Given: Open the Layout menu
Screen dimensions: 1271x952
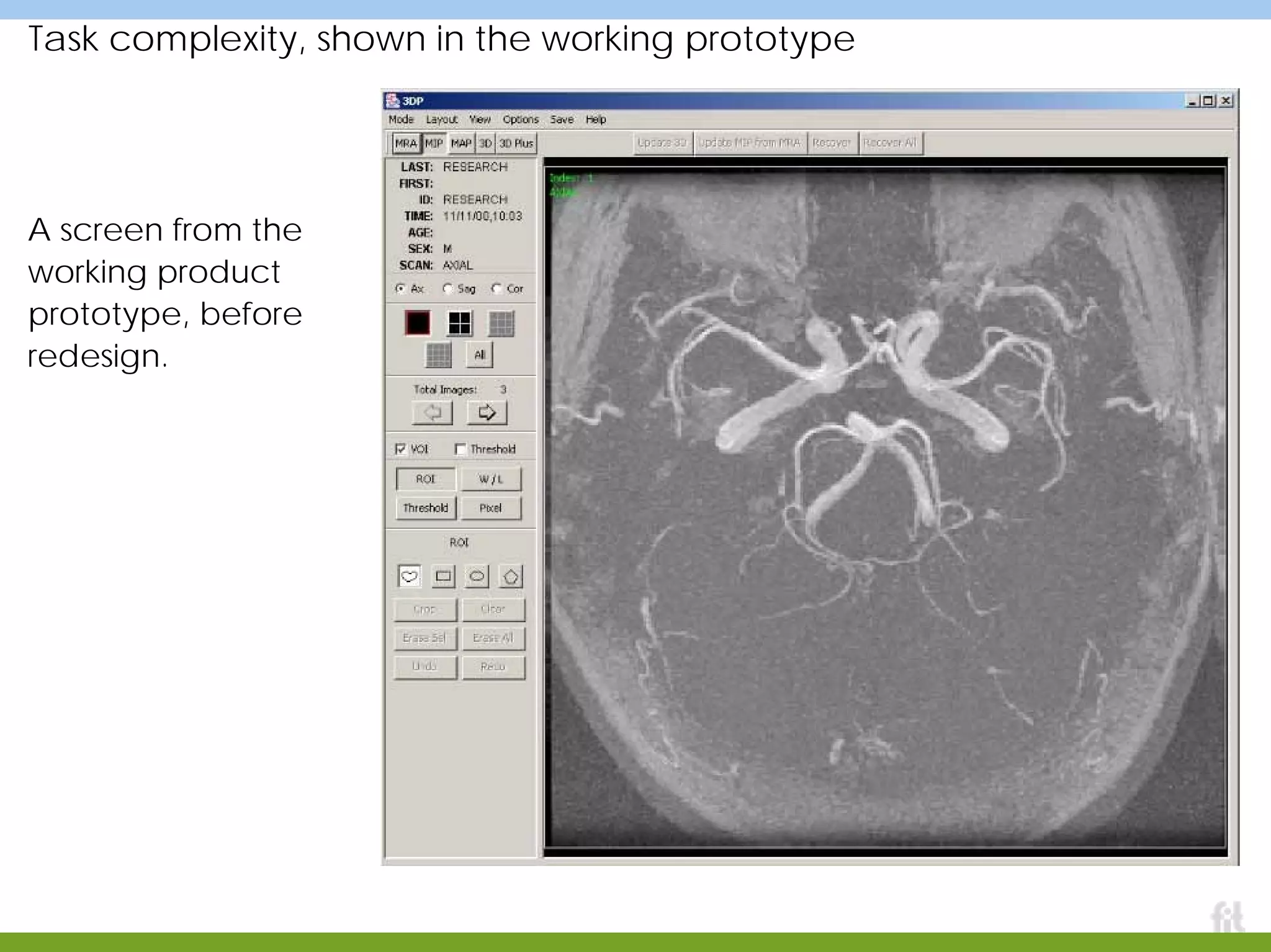Looking at the screenshot, I should click(x=442, y=119).
